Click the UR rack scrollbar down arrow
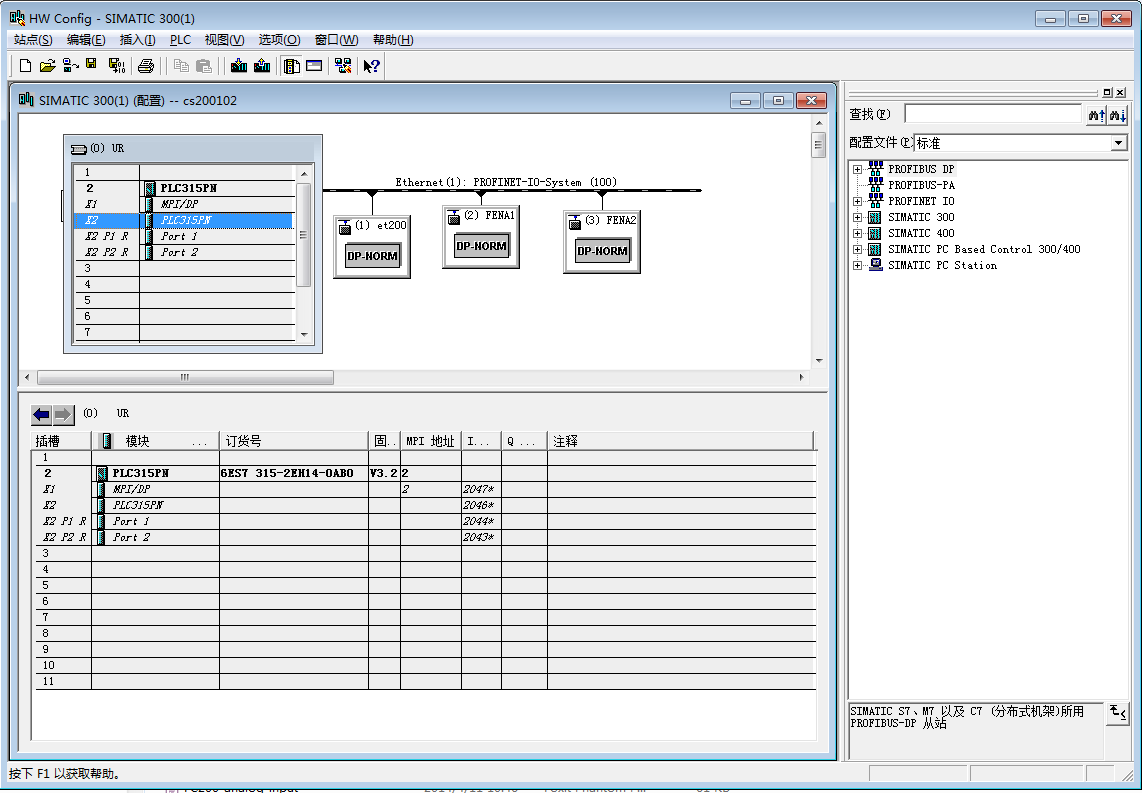Screen dimensions: 1142x793 (304, 335)
